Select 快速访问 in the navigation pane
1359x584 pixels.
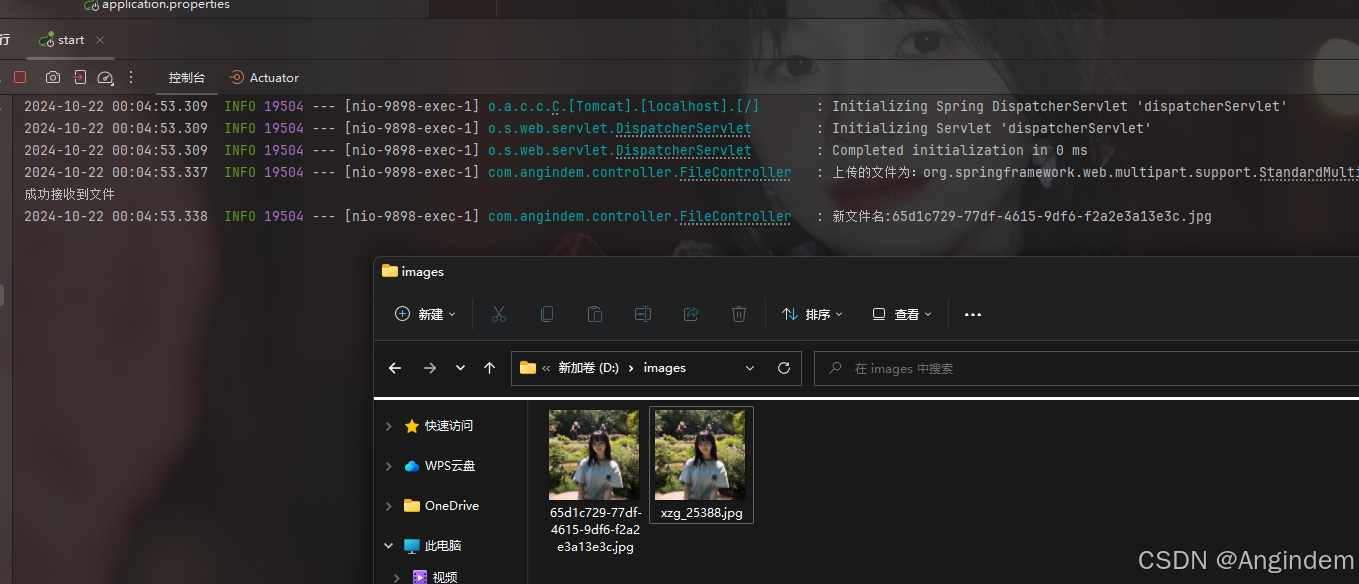(x=438, y=426)
